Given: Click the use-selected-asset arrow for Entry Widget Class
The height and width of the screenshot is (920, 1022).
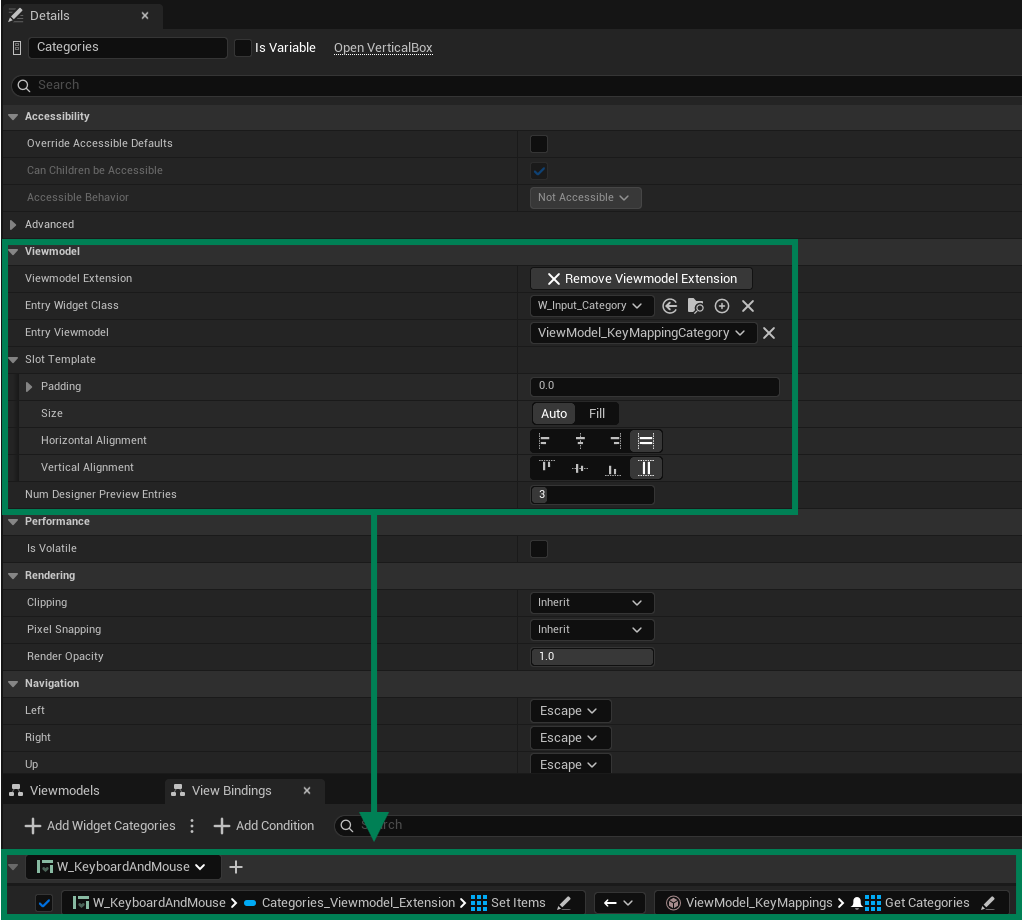Looking at the screenshot, I should 669,305.
